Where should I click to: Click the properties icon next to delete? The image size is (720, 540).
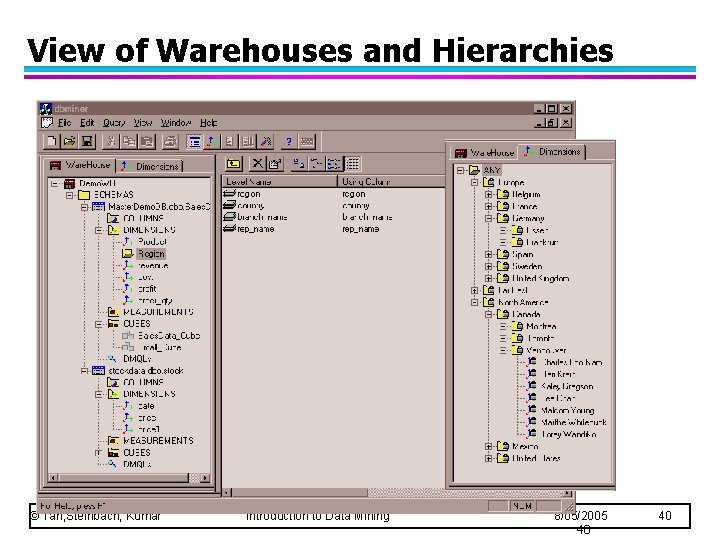click(275, 163)
